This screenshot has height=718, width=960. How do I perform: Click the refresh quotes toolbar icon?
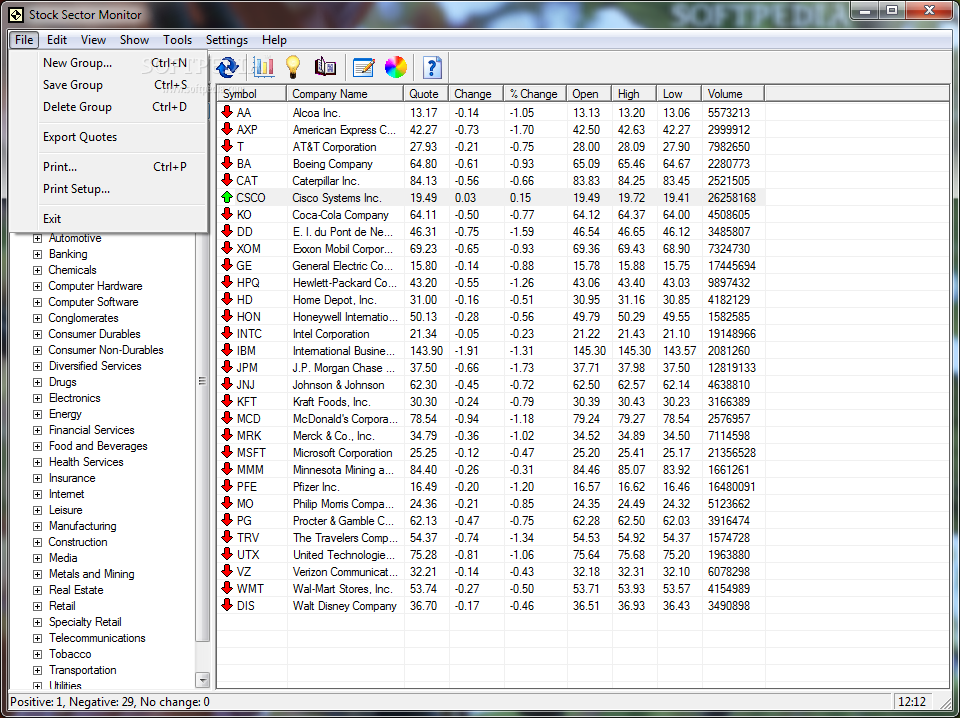click(228, 67)
